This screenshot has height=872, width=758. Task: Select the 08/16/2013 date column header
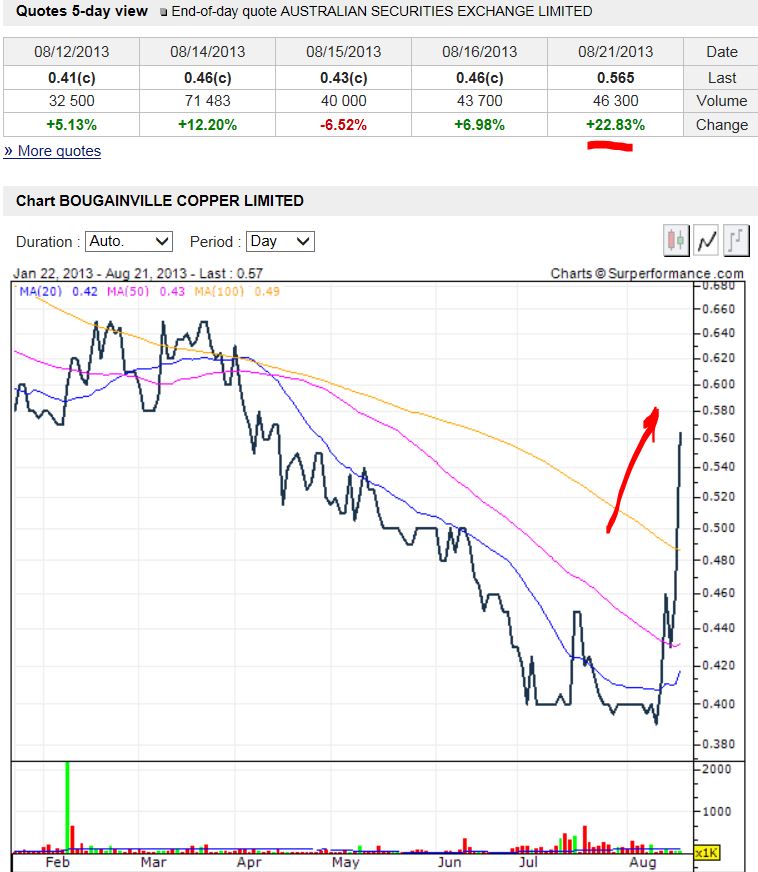[x=479, y=52]
